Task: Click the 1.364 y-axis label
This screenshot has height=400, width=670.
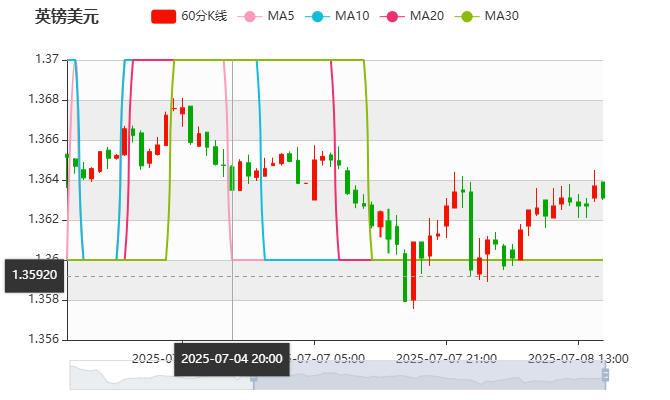Action: click(44, 179)
